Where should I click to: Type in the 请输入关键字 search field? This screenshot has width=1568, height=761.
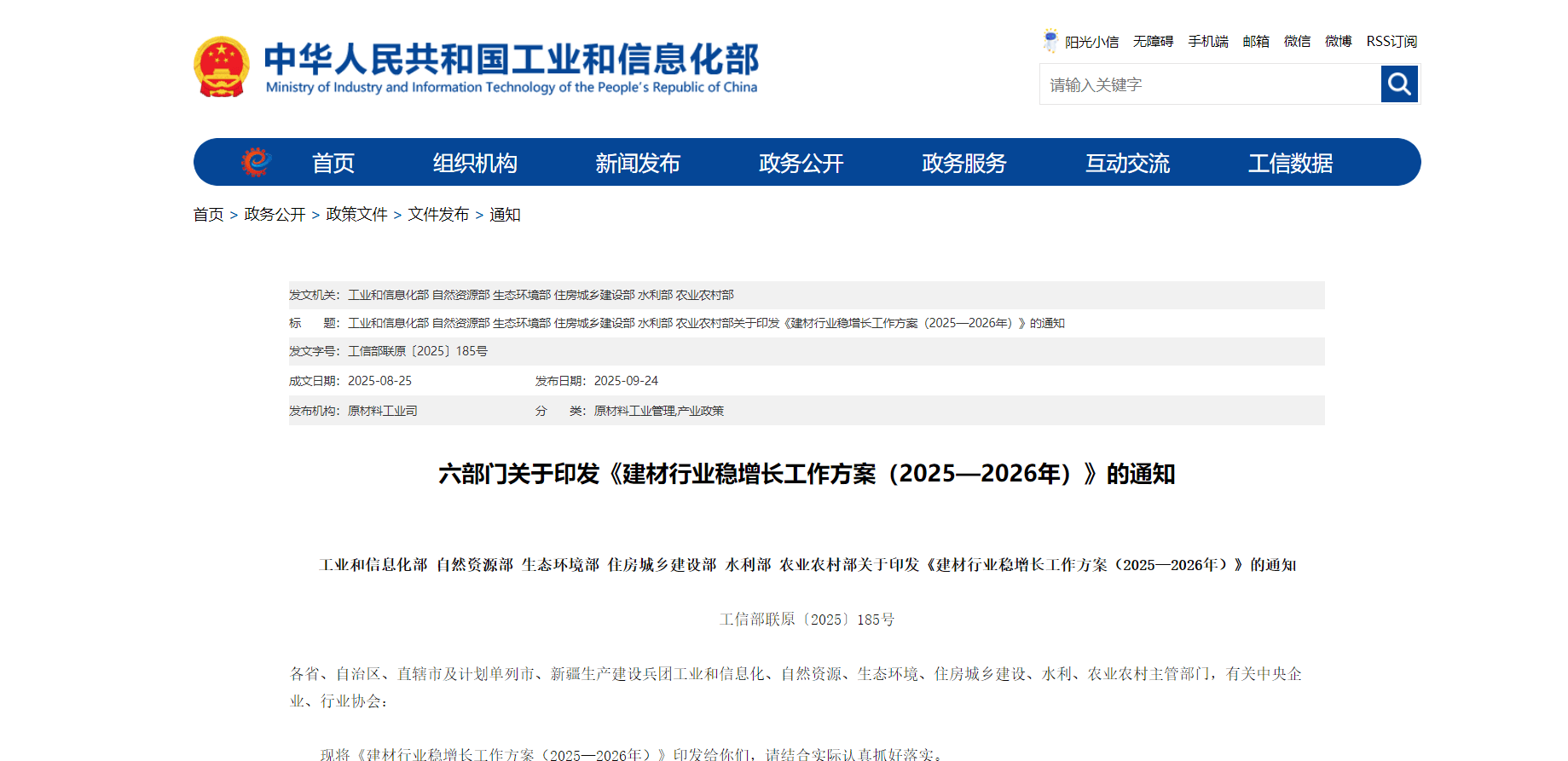pyautogui.click(x=1209, y=84)
